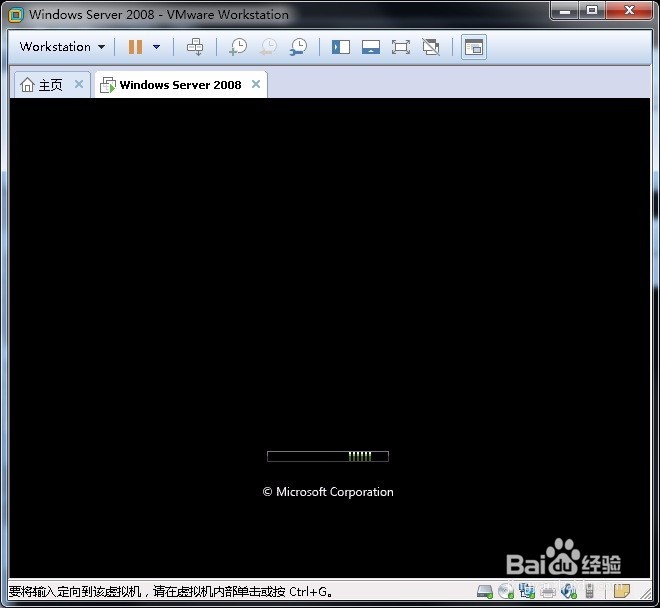Toggle the library sidebar view icon
The height and width of the screenshot is (608, 660).
coord(341,47)
